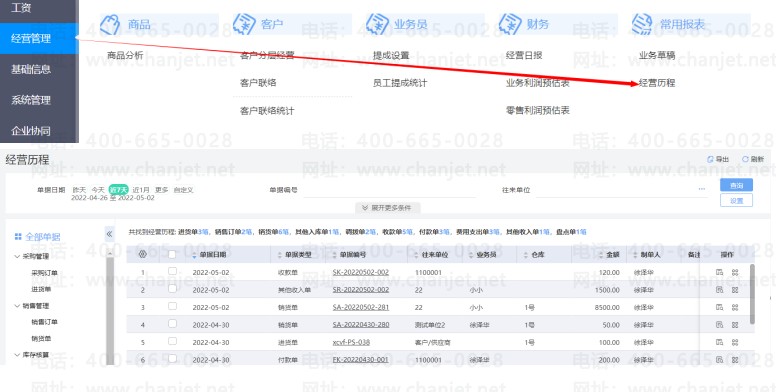Screen dimensions: 776x392
Task: Click the collapse sidebar double-arrow icon
Action: coord(109,234)
